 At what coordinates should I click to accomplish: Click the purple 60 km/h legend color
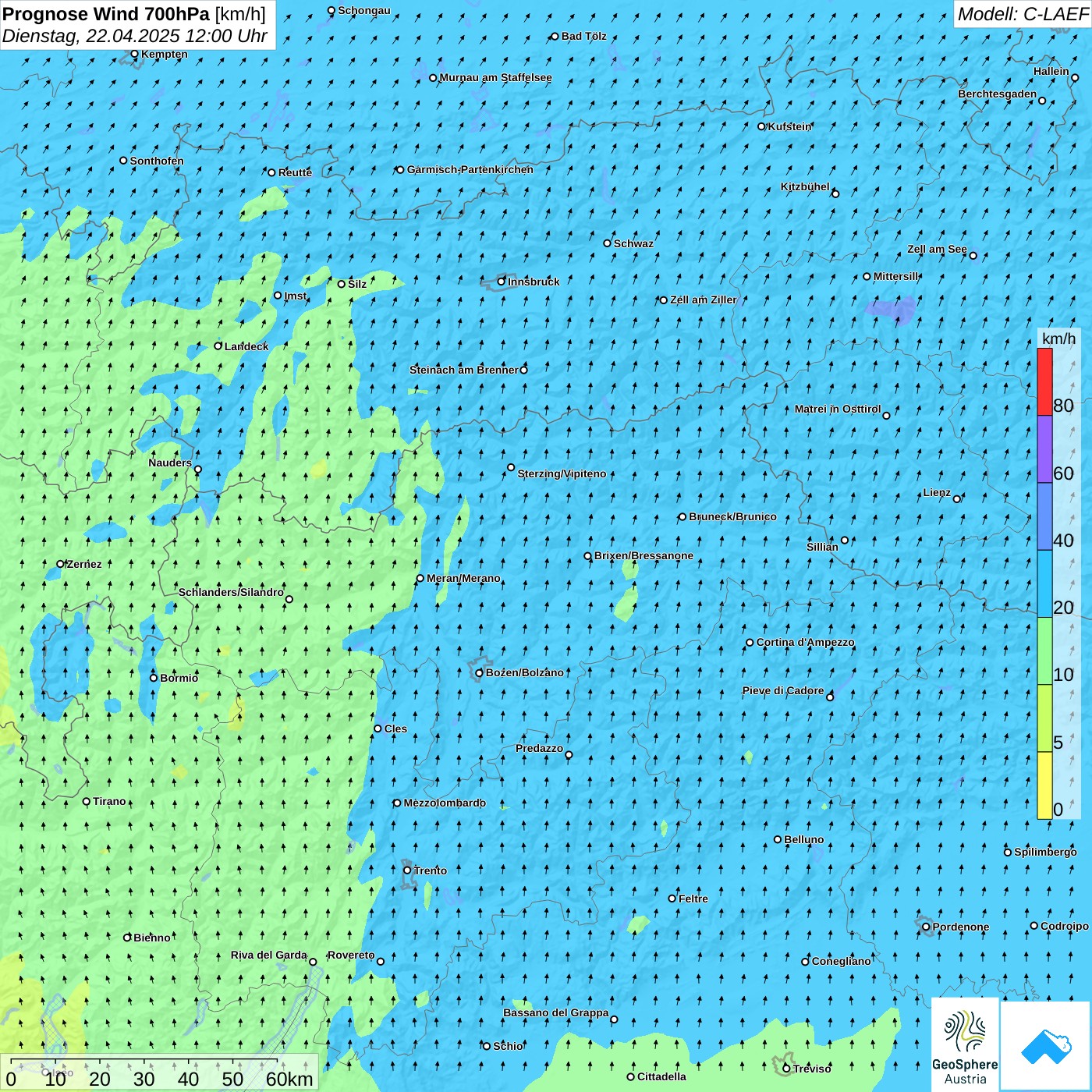click(x=1044, y=449)
